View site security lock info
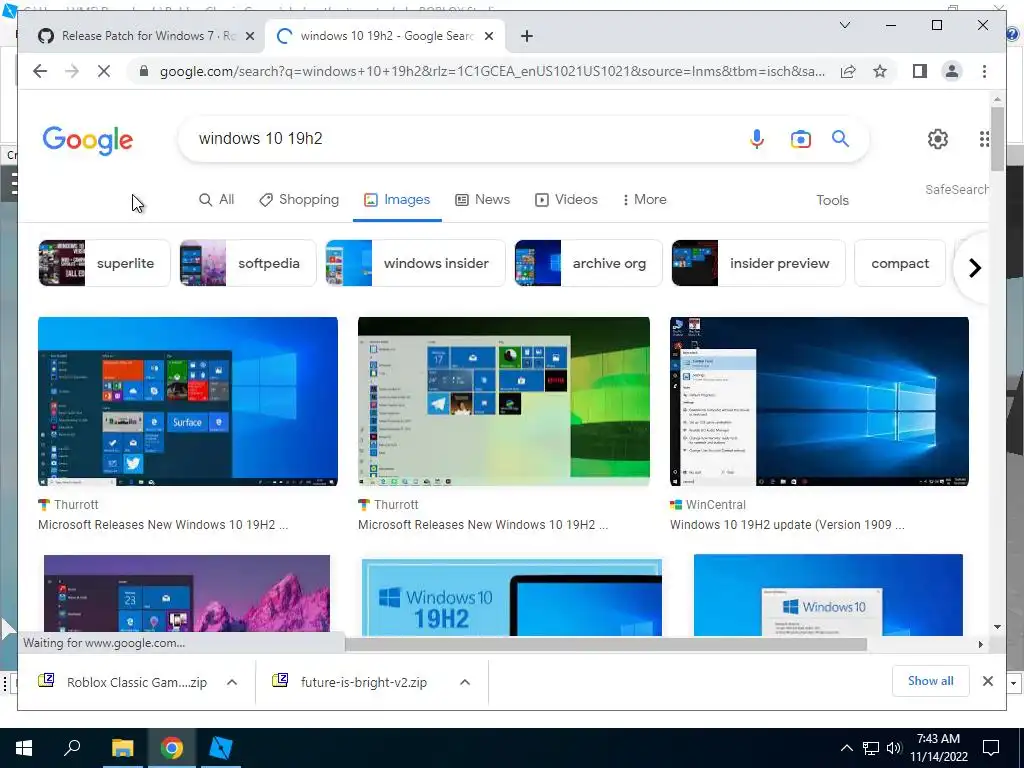Viewport: 1024px width, 768px height. point(144,71)
